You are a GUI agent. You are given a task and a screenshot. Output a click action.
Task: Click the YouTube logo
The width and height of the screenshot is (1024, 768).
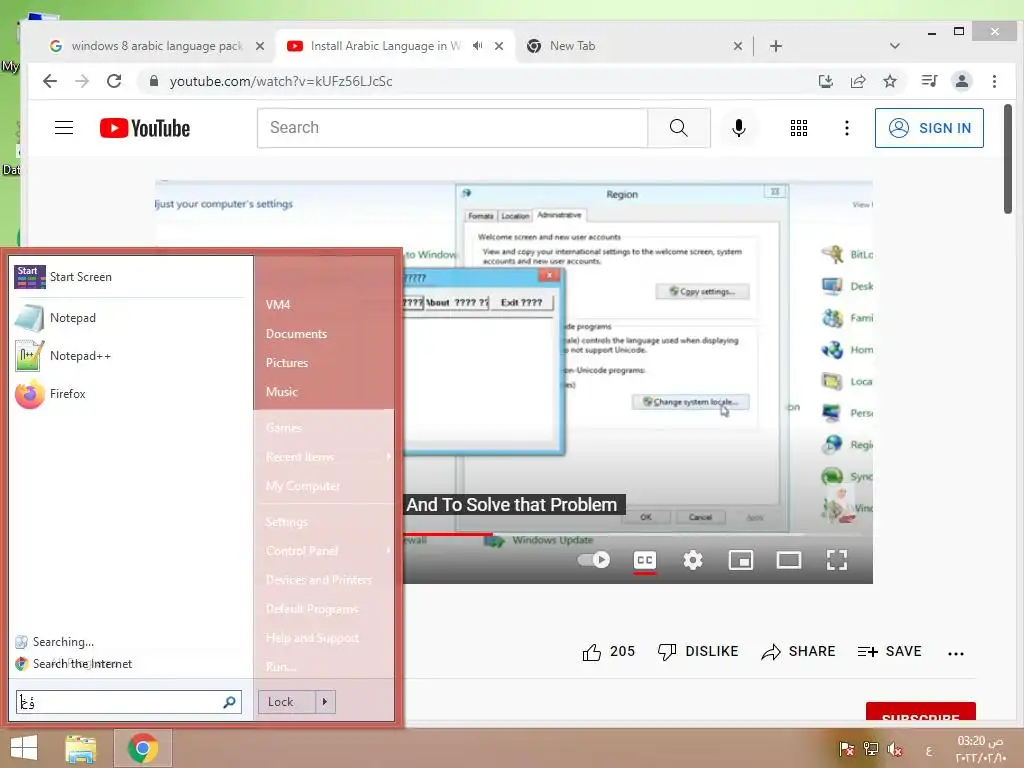pyautogui.click(x=145, y=128)
